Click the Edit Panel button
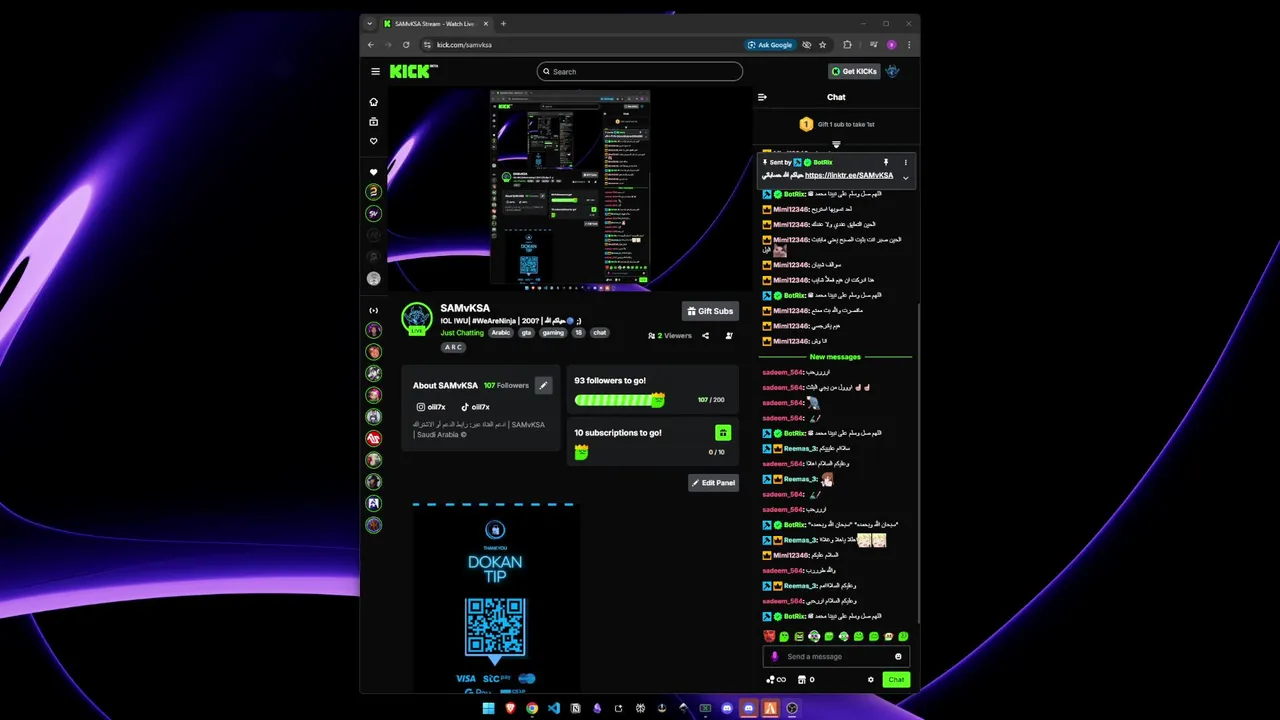1280x720 pixels. point(713,483)
